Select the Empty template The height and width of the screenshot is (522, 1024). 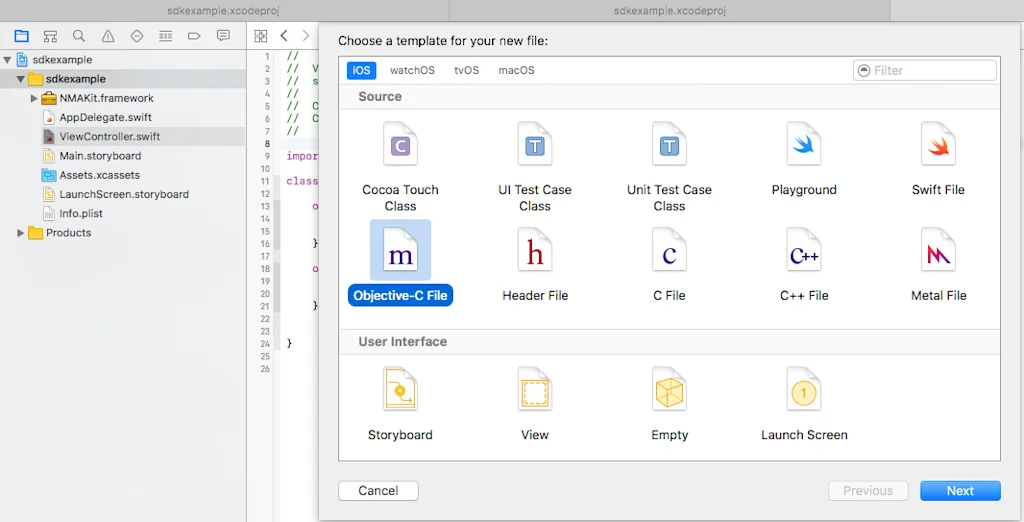click(669, 404)
